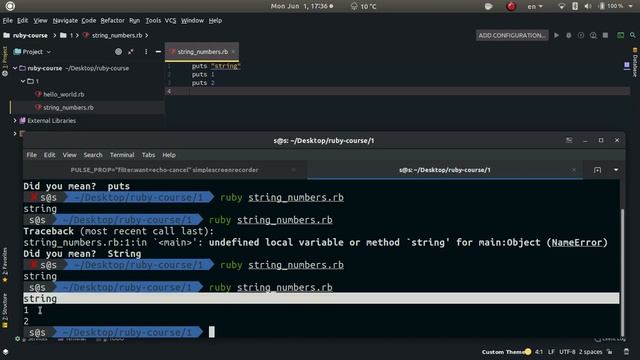Collapse ruby-course root folder
Screen dimensions: 640x360
point(15,68)
